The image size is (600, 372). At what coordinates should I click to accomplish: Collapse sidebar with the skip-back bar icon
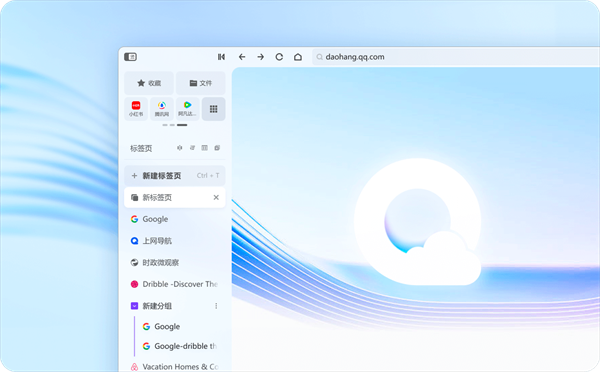(221, 57)
